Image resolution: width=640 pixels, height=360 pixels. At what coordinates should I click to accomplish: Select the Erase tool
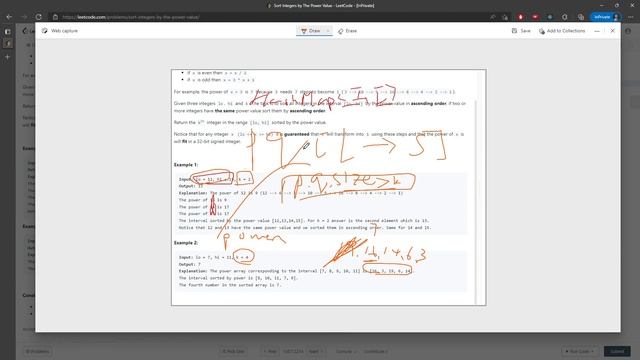pyautogui.click(x=347, y=31)
